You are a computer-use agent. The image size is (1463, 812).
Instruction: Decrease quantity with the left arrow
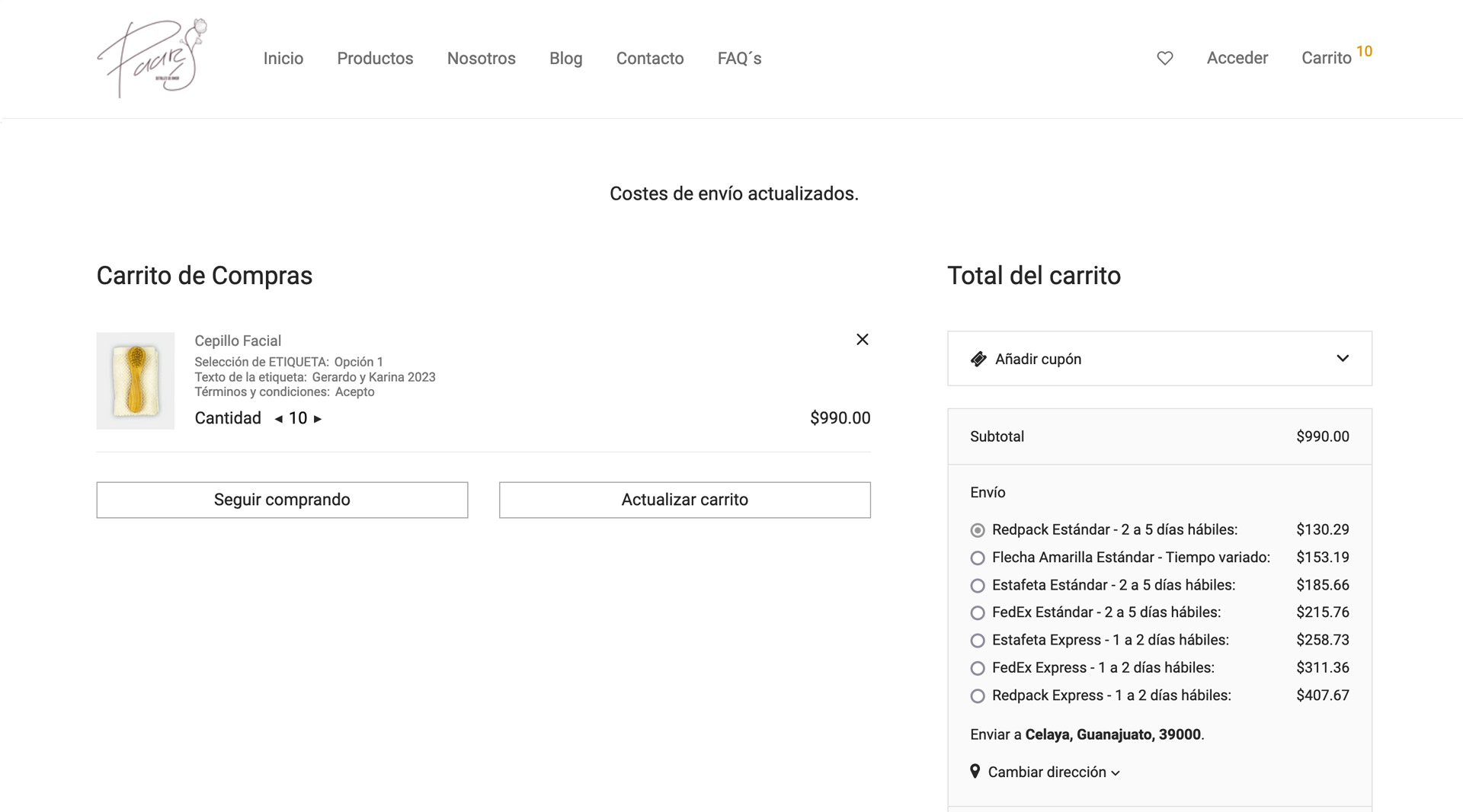coord(278,419)
